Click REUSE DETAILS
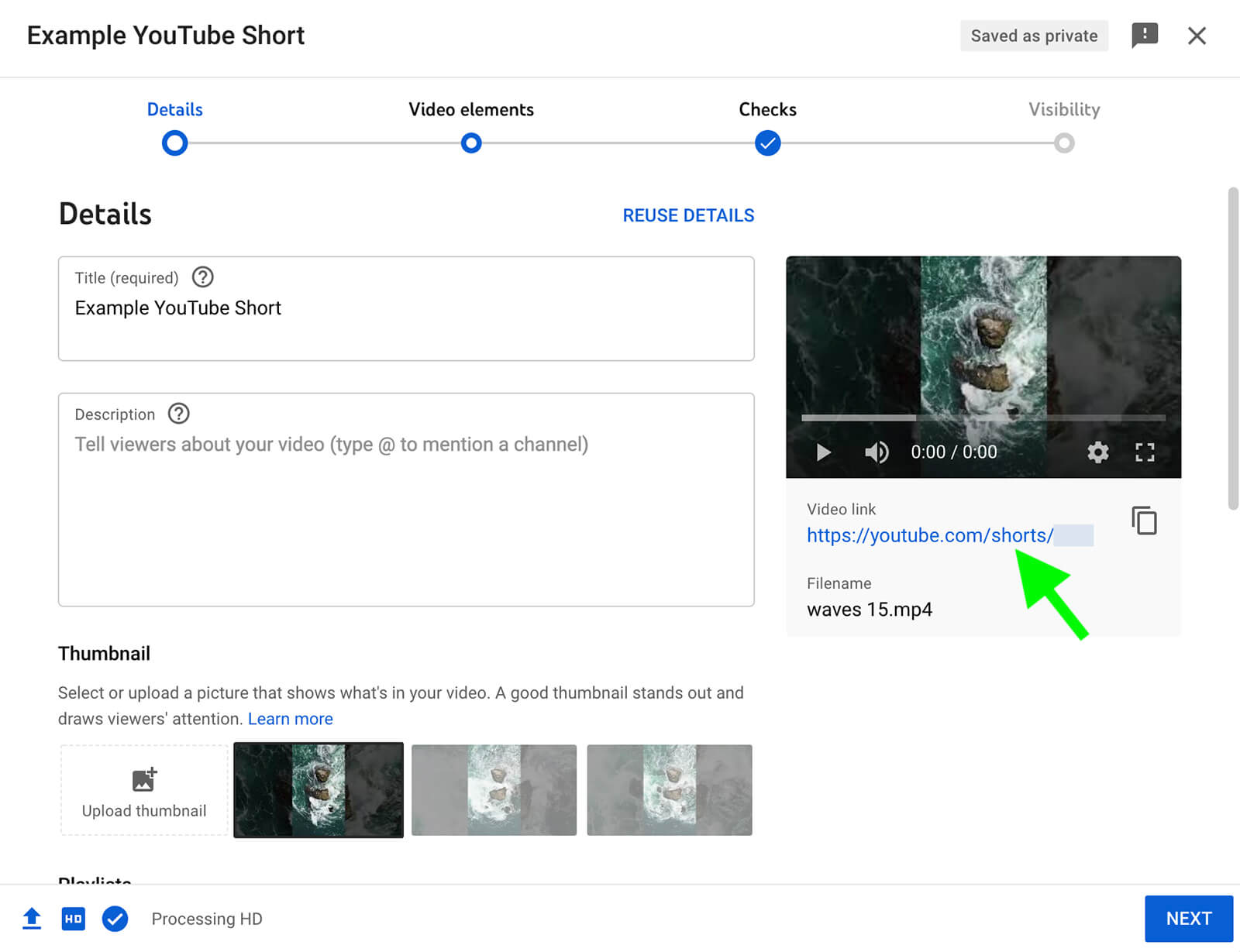The height and width of the screenshot is (952, 1240). [687, 215]
